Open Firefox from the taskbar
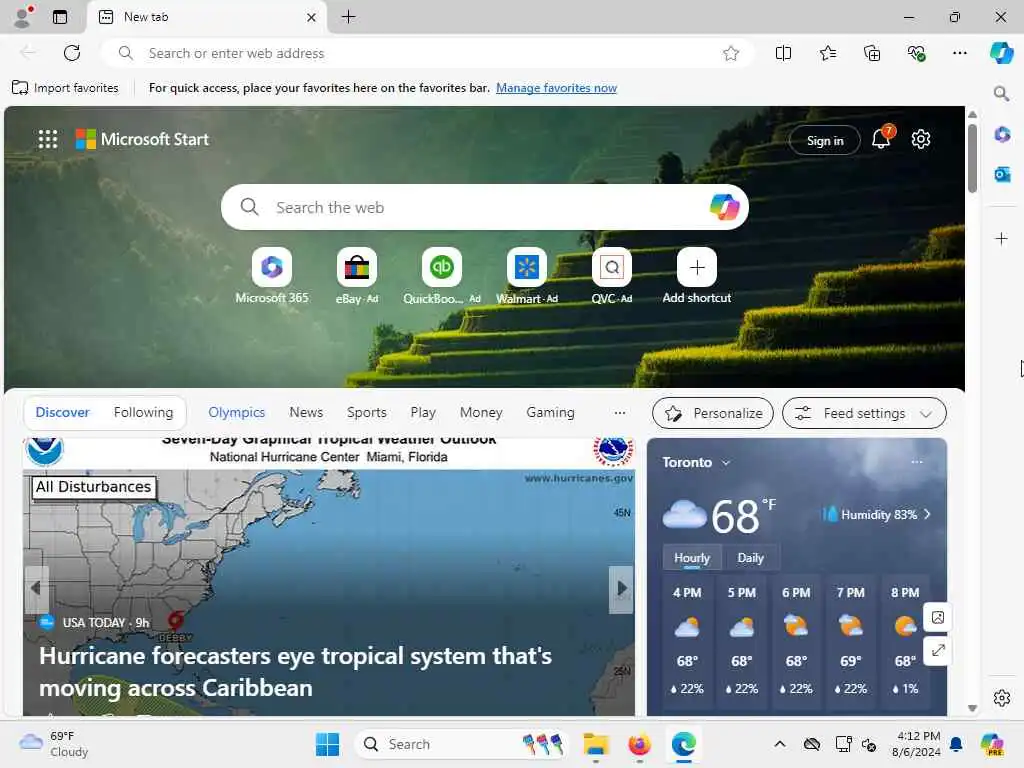The width and height of the screenshot is (1024, 768). [x=639, y=744]
